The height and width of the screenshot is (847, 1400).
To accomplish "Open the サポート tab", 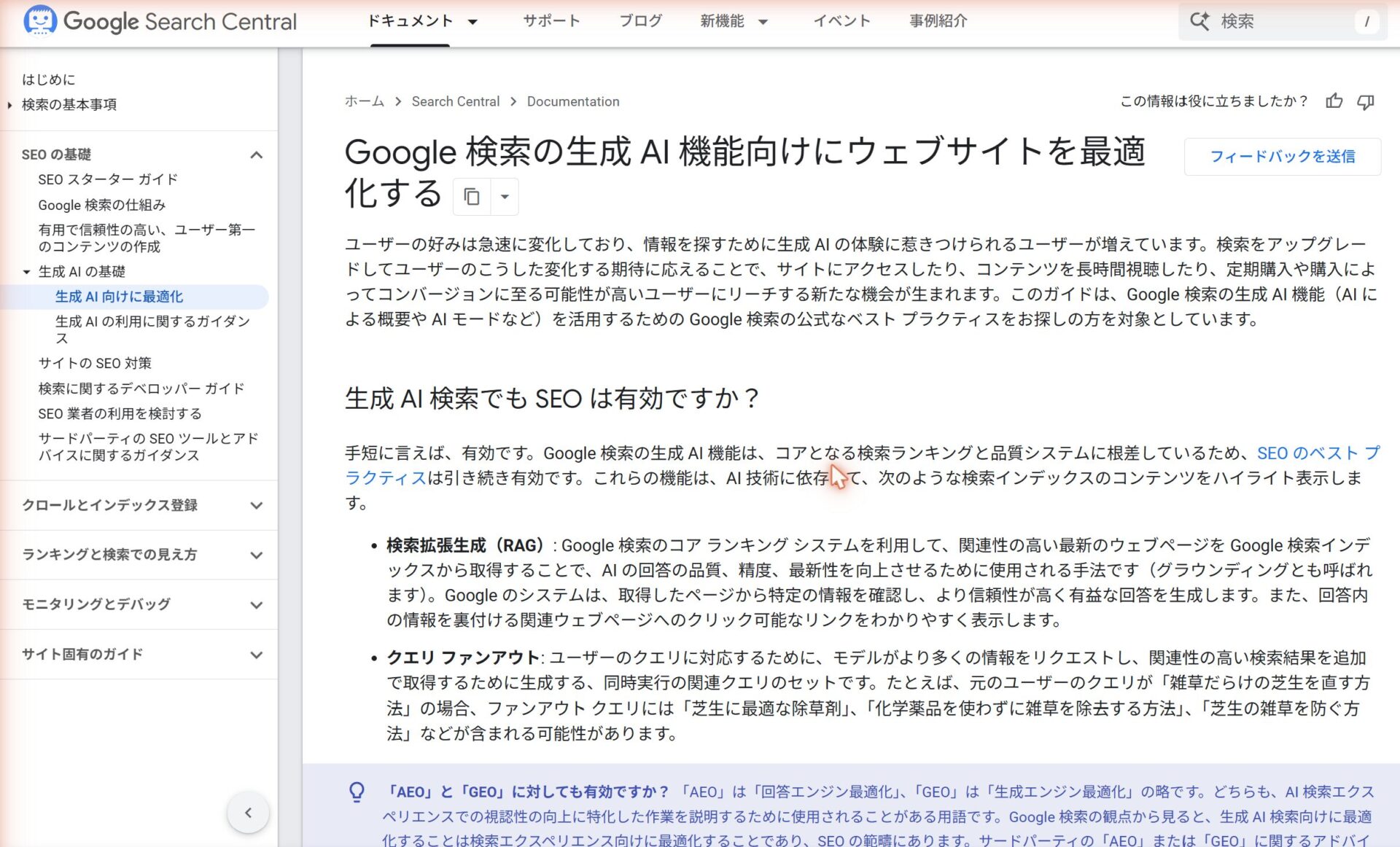I will click(551, 21).
